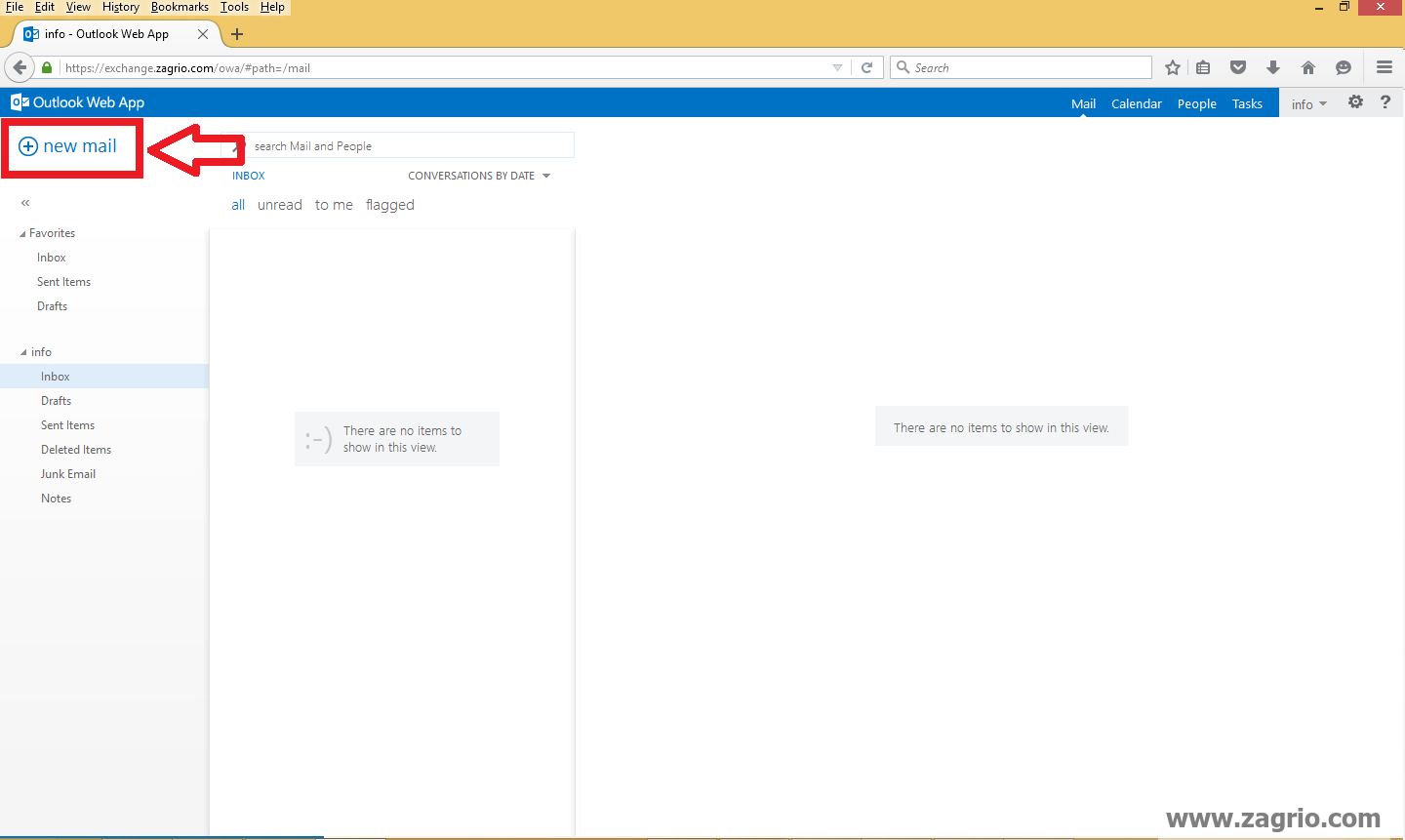
Task: Open Drafts under Favorites
Action: coord(53,306)
